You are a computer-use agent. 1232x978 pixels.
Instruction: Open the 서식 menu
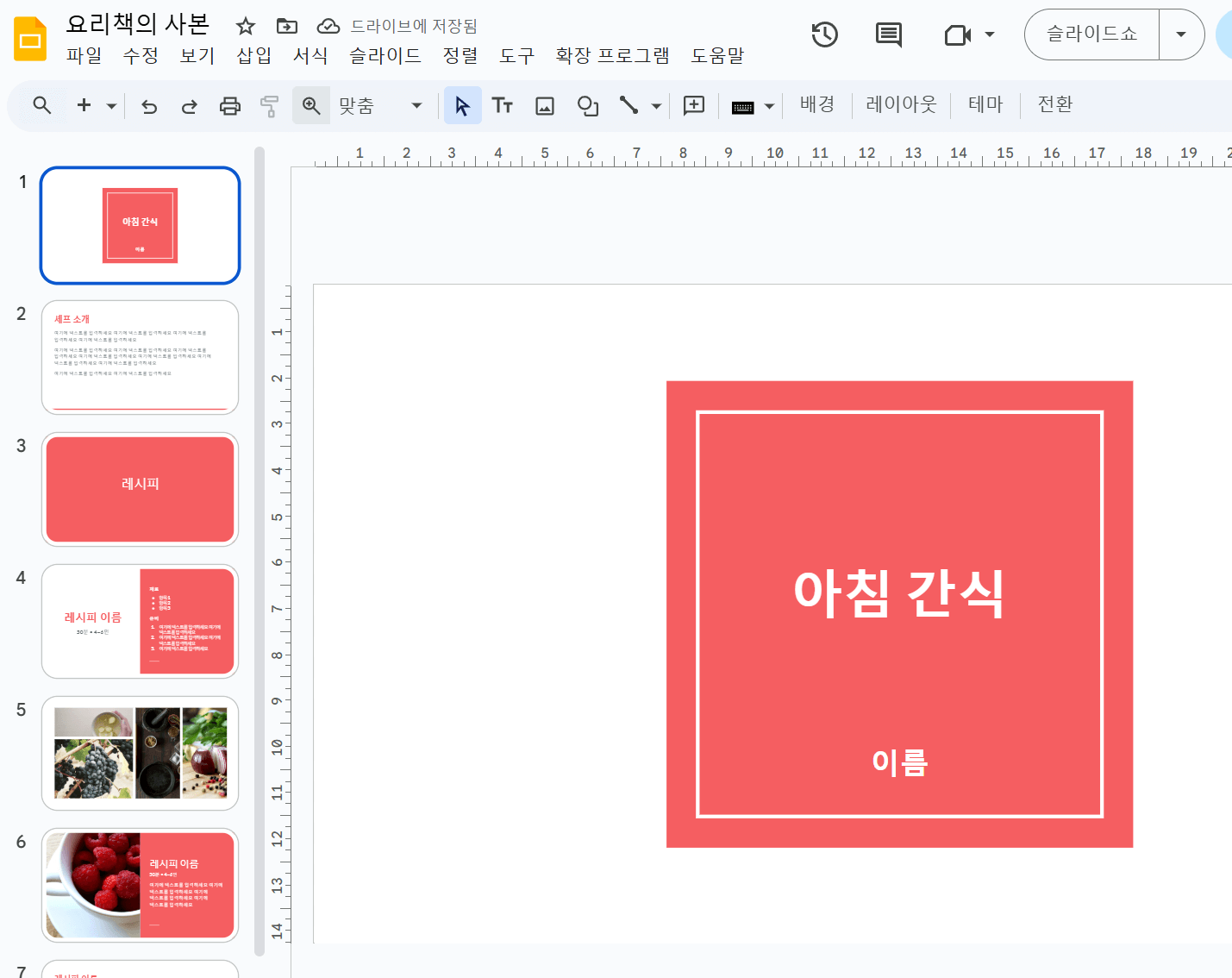pyautogui.click(x=310, y=55)
